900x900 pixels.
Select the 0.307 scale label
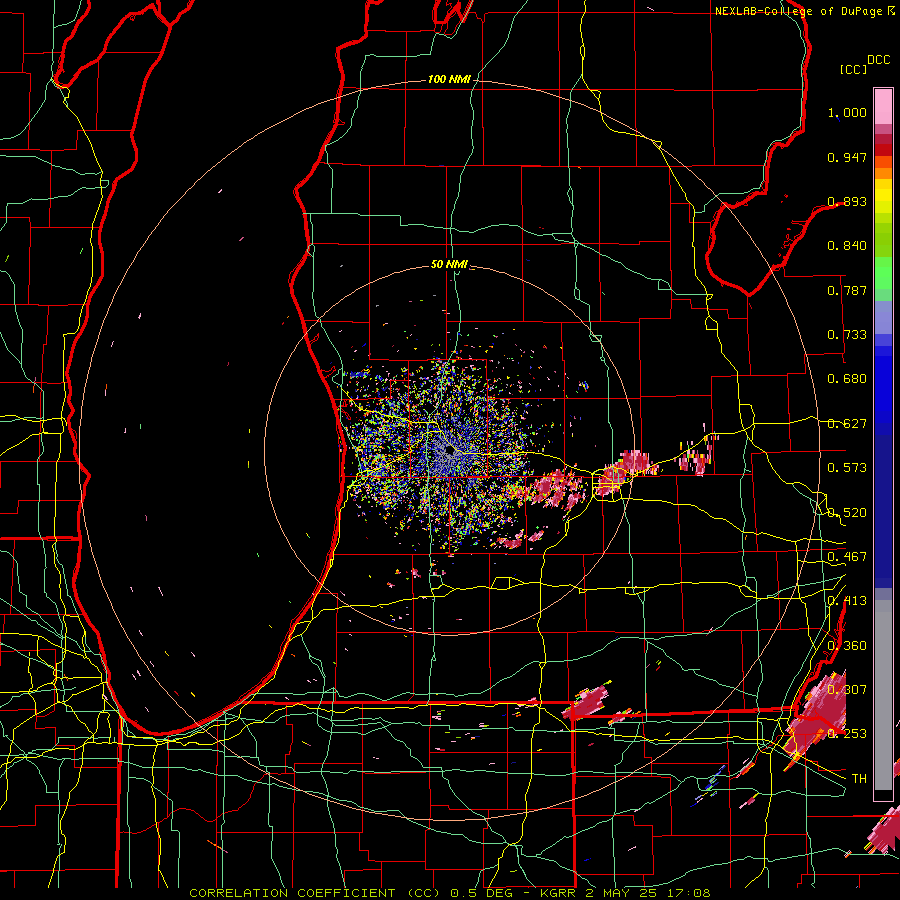847,690
